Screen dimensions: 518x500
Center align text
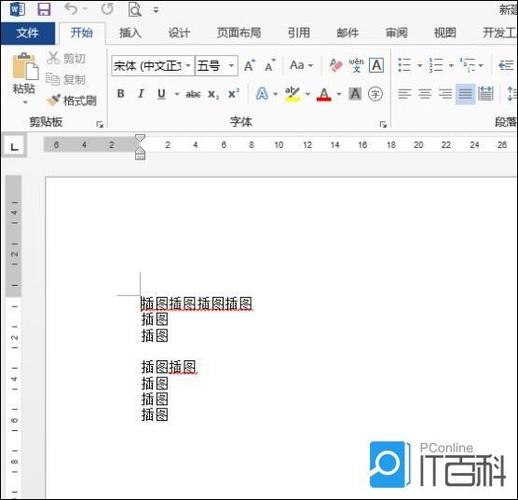pos(425,94)
